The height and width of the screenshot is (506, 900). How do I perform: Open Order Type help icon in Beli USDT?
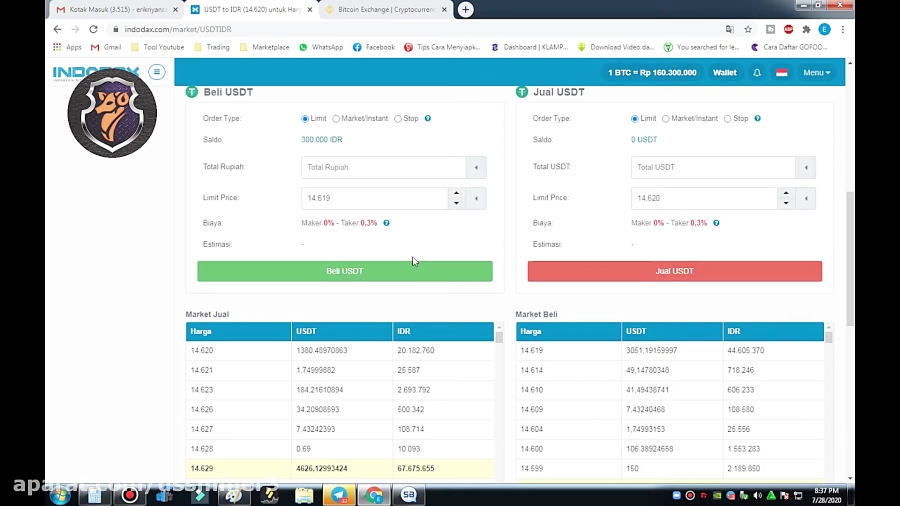(x=428, y=118)
